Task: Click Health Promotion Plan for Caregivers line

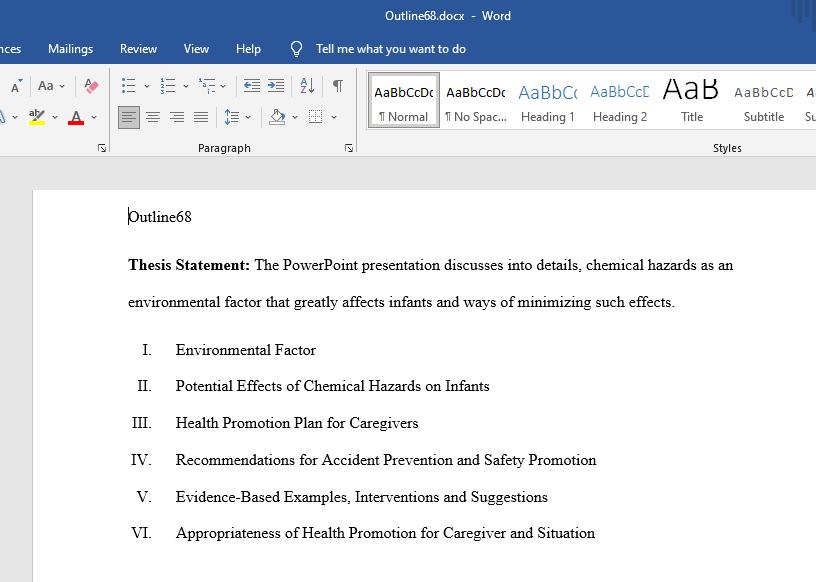Action: tap(297, 423)
